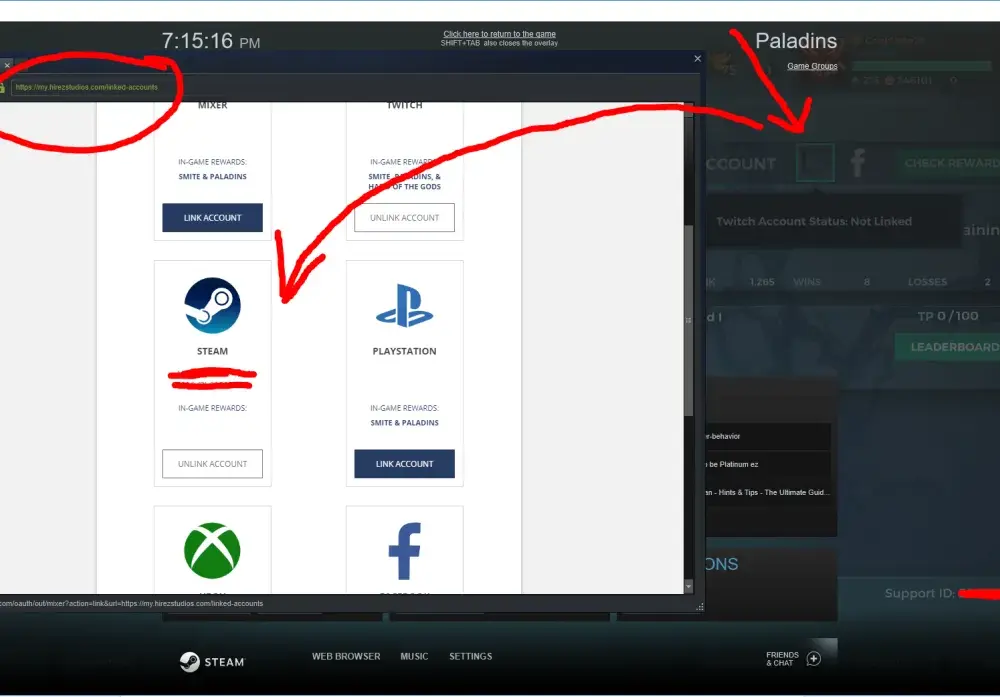Viewport: 1000px width, 697px height.
Task: Click the secure lock icon beside the URL
Action: (2, 87)
